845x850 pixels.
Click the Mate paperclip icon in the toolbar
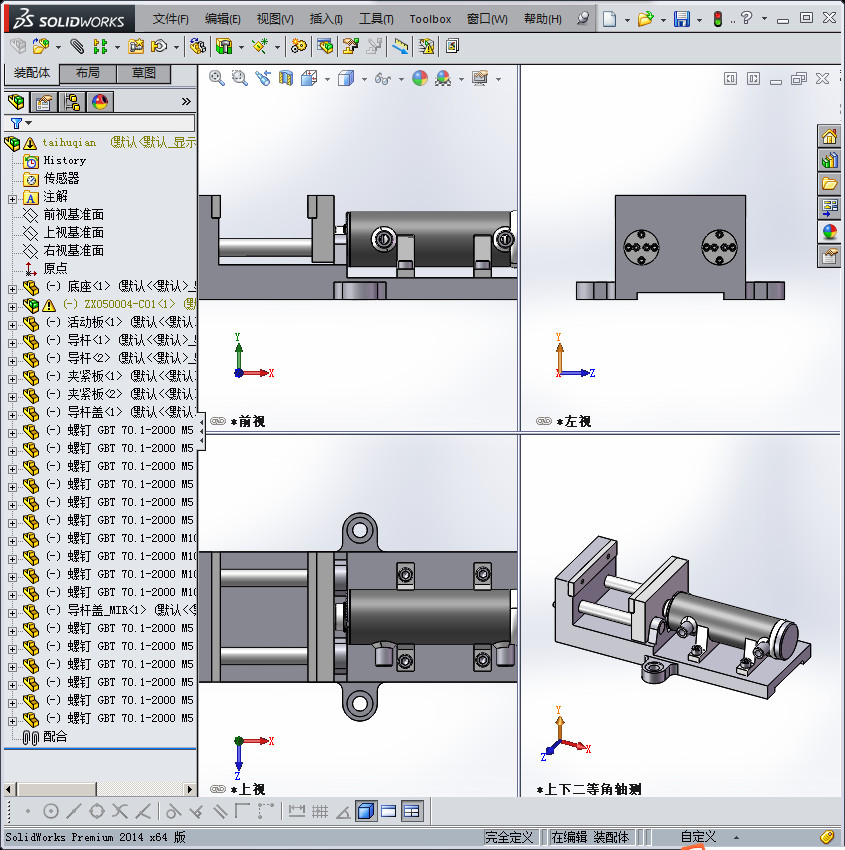click(78, 47)
